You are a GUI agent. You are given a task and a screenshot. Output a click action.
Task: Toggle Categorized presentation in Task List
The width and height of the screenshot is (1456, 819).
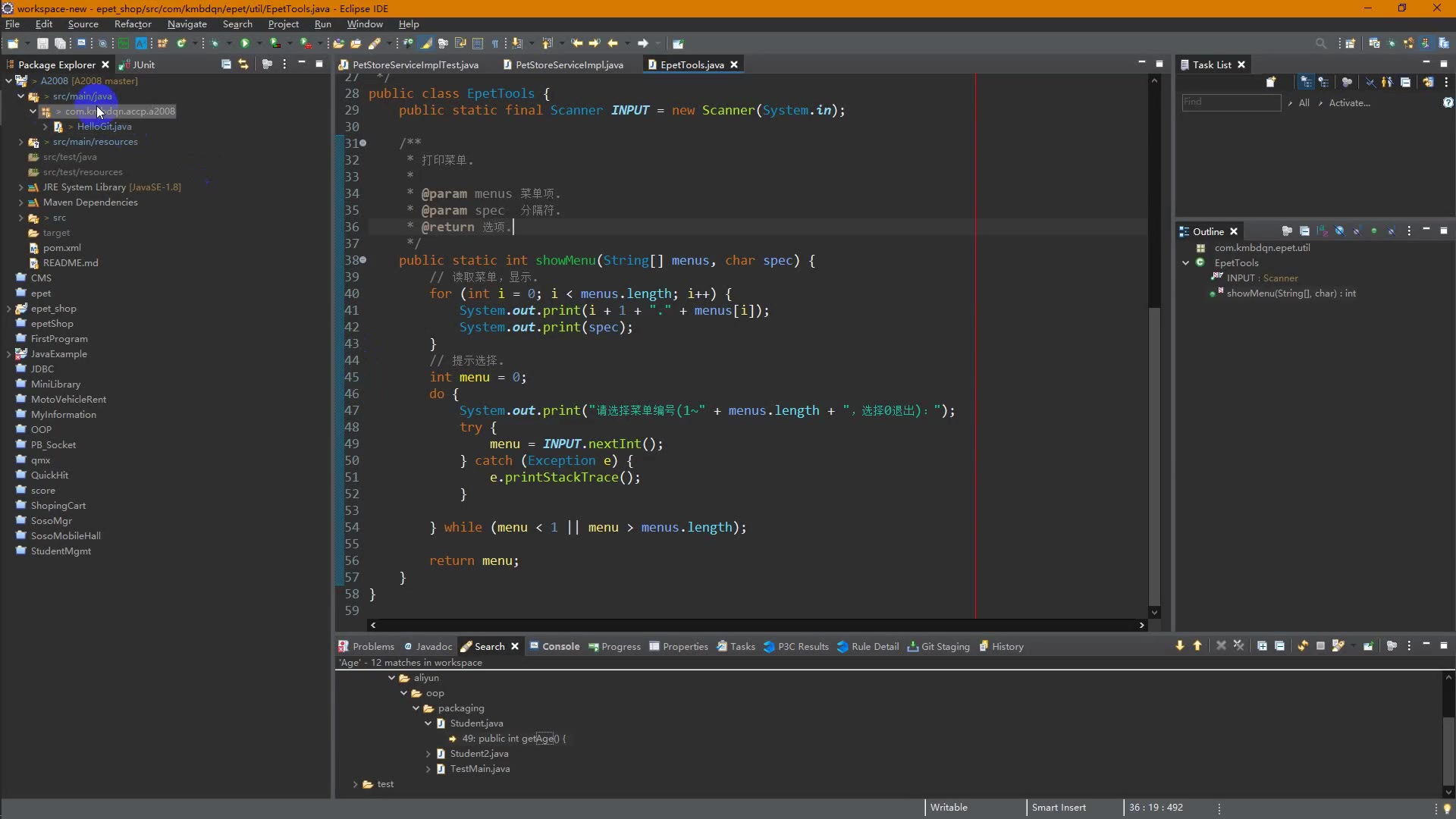[x=1306, y=82]
